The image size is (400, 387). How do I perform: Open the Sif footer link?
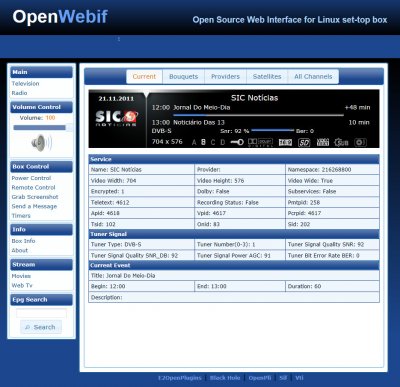[283, 378]
